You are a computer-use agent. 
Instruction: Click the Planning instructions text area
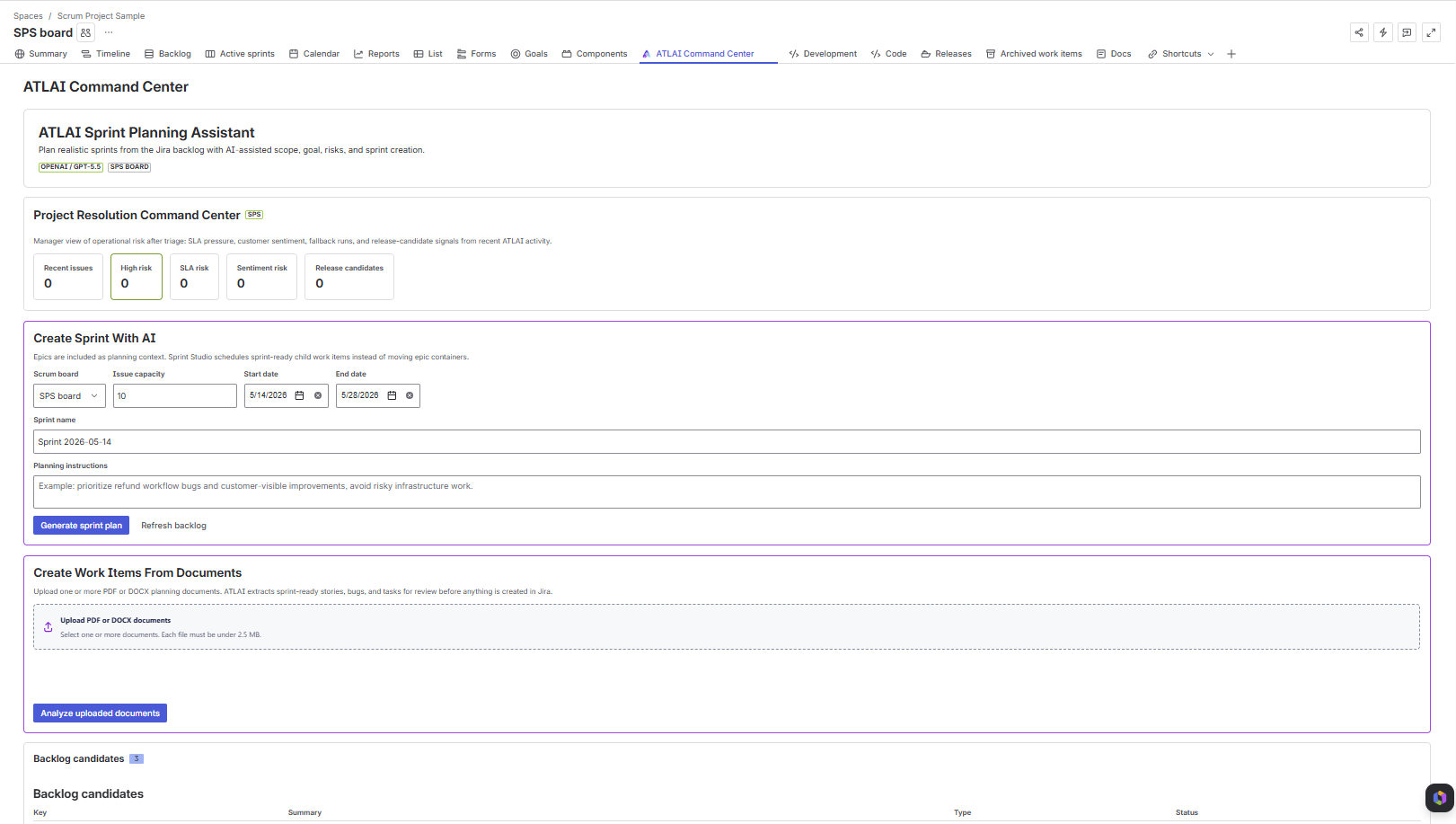pos(727,492)
